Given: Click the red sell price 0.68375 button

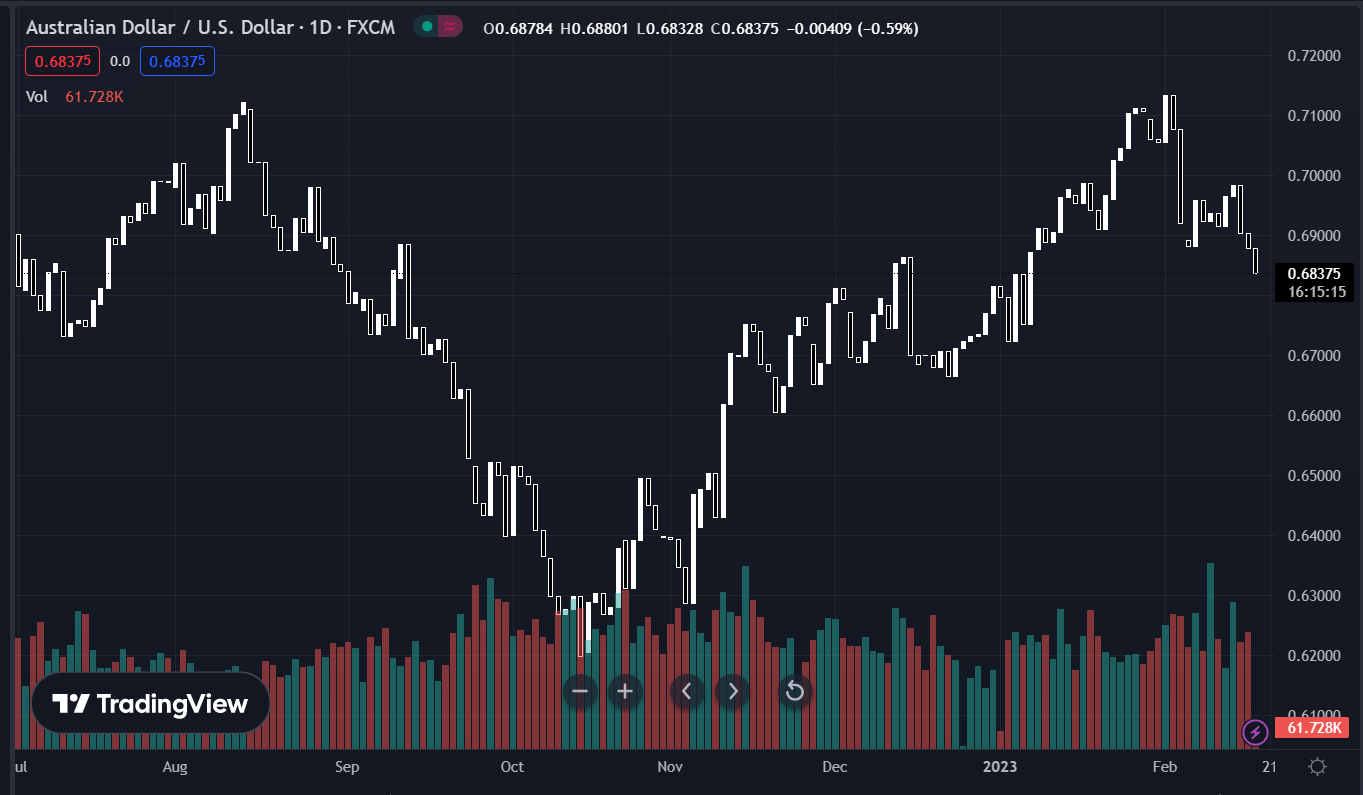Looking at the screenshot, I should 62,61.
